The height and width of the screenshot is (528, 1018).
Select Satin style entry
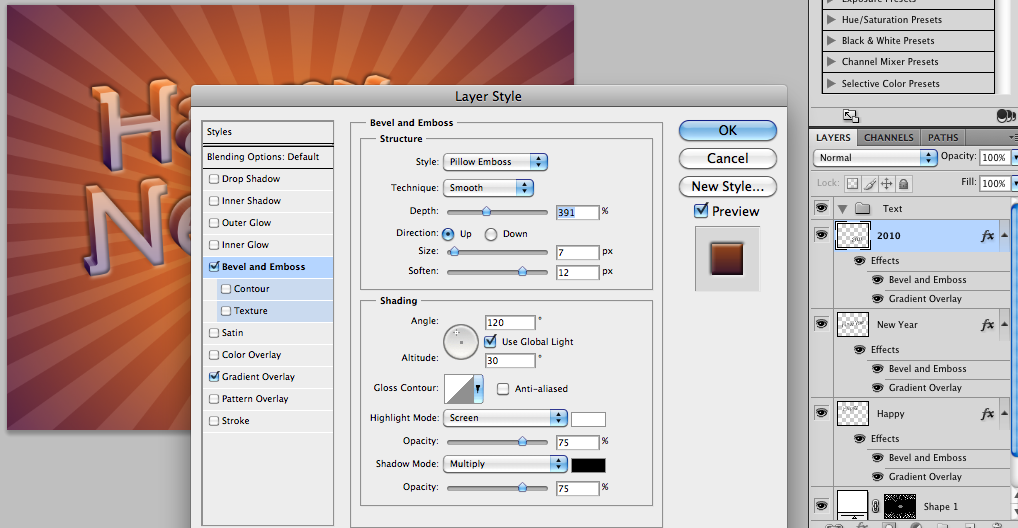click(x=267, y=333)
